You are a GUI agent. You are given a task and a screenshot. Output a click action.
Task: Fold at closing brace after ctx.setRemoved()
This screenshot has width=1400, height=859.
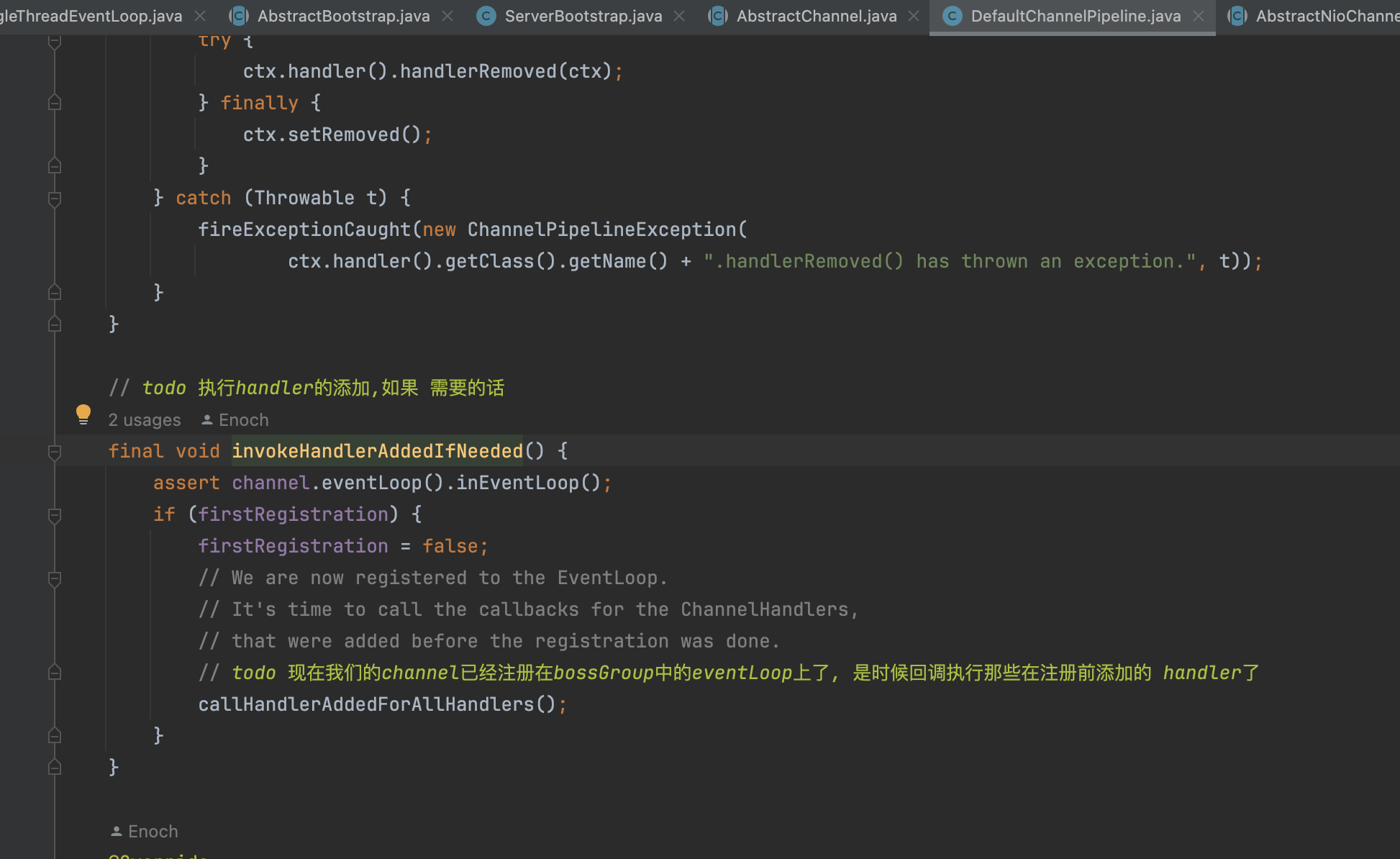pos(54,166)
